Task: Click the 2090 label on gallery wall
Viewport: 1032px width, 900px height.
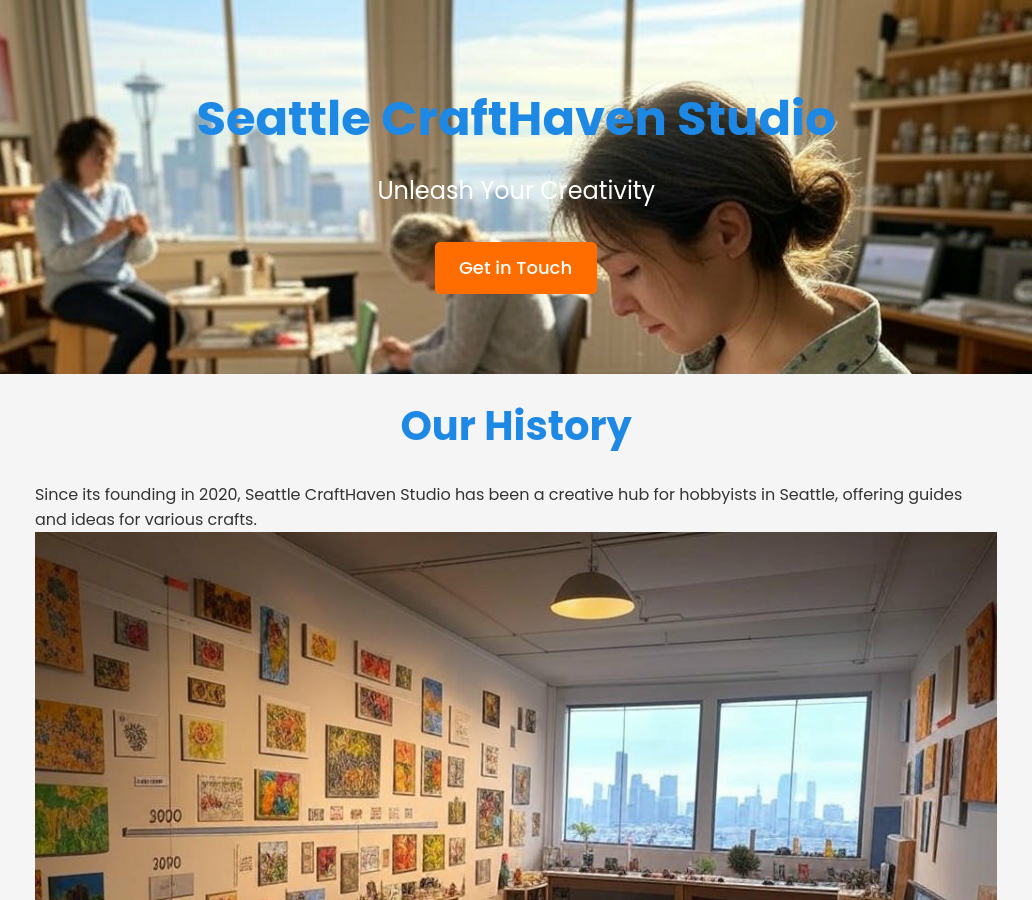Action: (x=167, y=863)
